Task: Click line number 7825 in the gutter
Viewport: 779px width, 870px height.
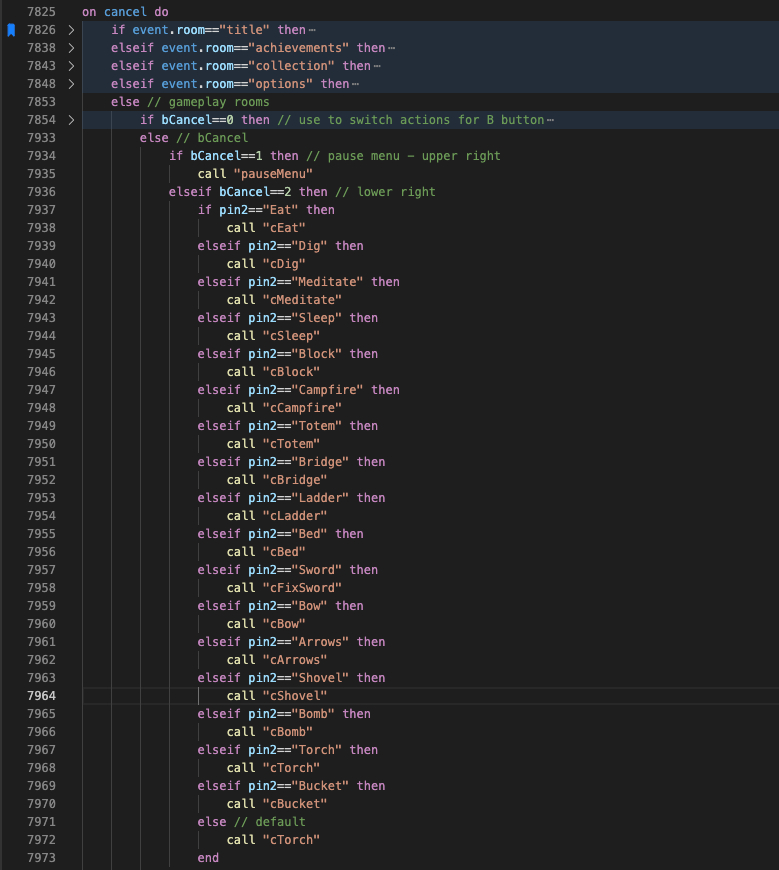Action: (41, 12)
